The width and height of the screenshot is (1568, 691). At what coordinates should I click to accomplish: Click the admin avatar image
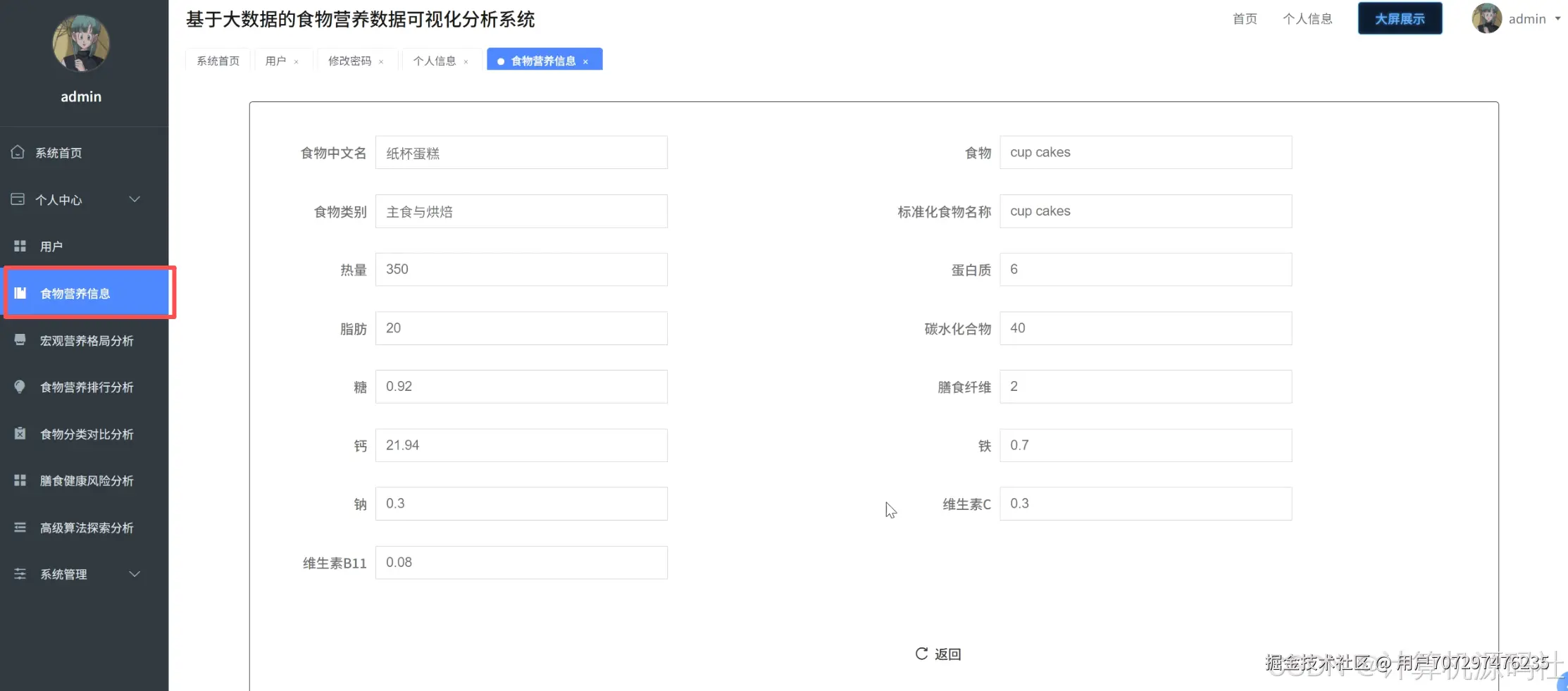pyautogui.click(x=1486, y=18)
